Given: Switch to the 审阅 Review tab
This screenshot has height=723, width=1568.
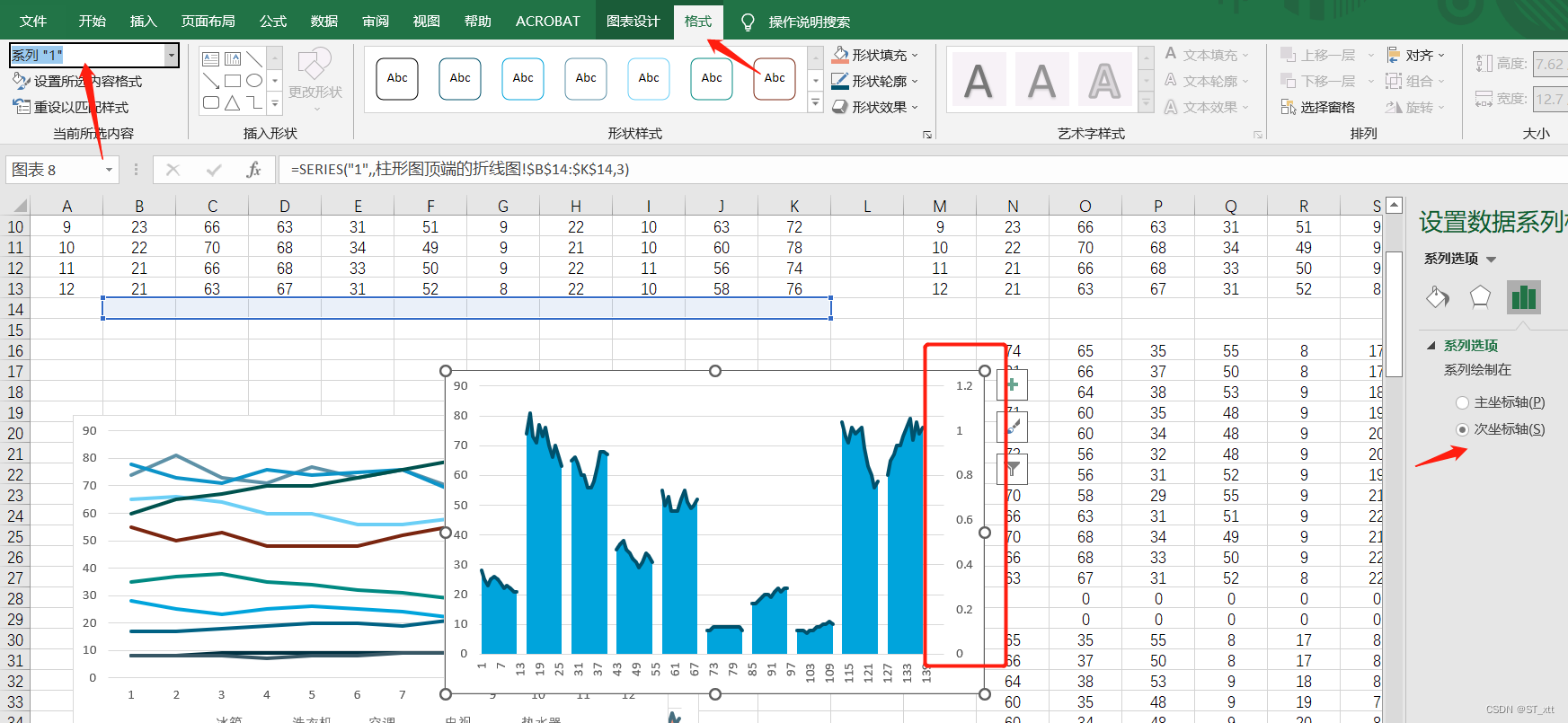Looking at the screenshot, I should coord(376,21).
